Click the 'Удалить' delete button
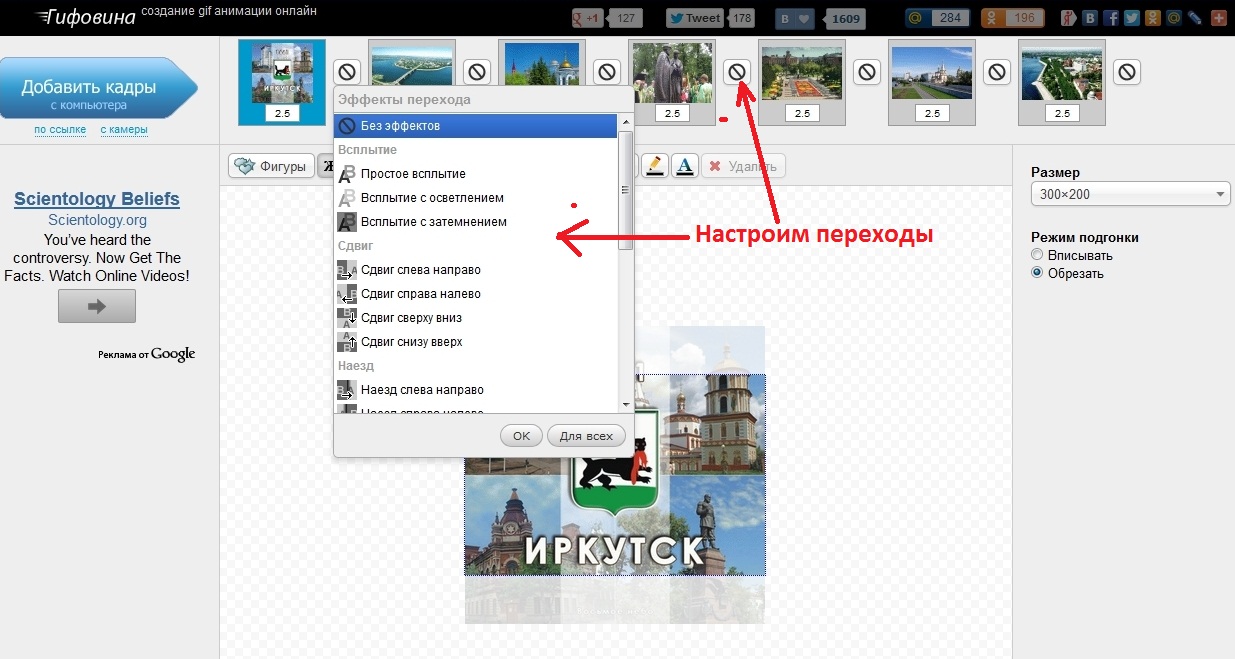 click(x=743, y=166)
